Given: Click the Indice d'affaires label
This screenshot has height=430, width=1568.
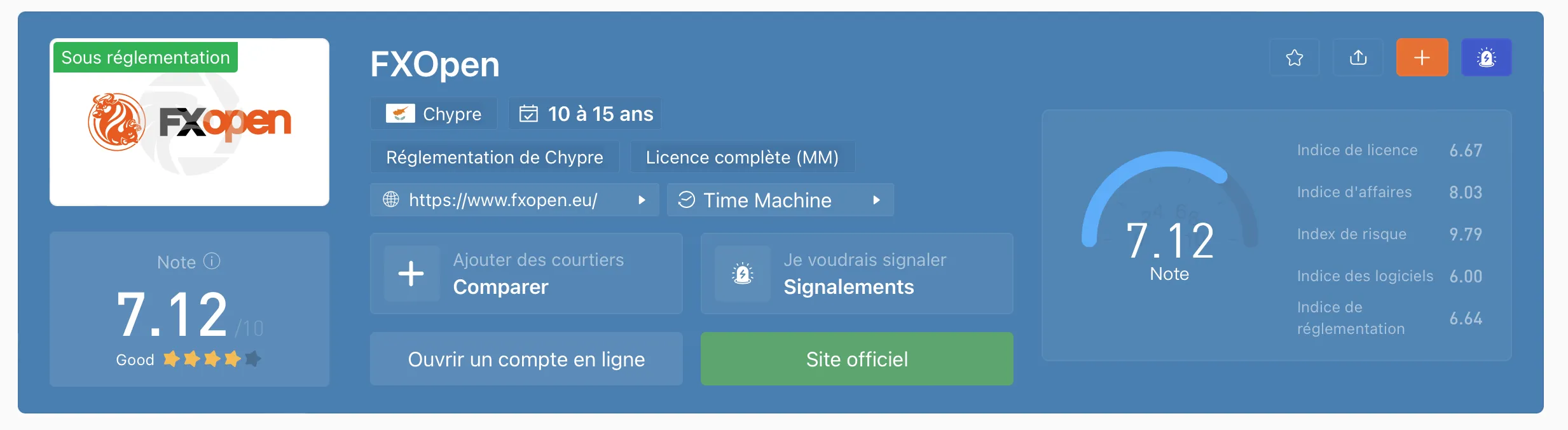Looking at the screenshot, I should click(x=1354, y=192).
